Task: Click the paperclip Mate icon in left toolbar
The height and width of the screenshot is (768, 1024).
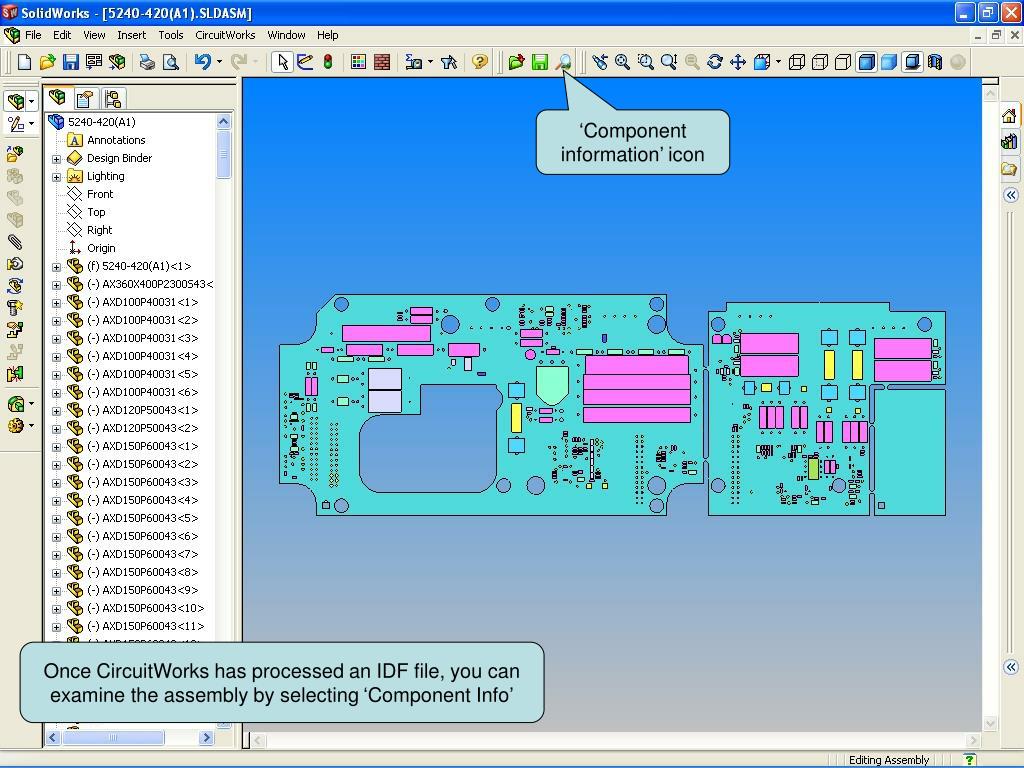Action: click(x=15, y=242)
